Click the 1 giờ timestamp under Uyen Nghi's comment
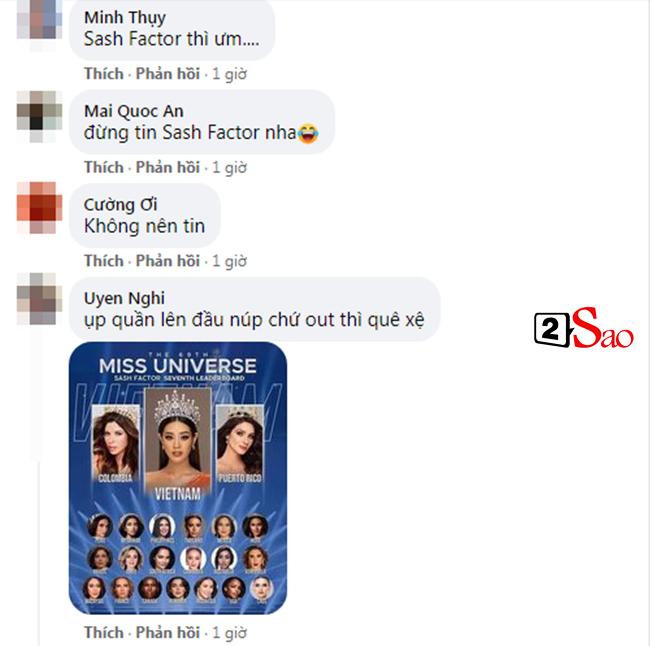This screenshot has height=646, width=650. (x=230, y=633)
